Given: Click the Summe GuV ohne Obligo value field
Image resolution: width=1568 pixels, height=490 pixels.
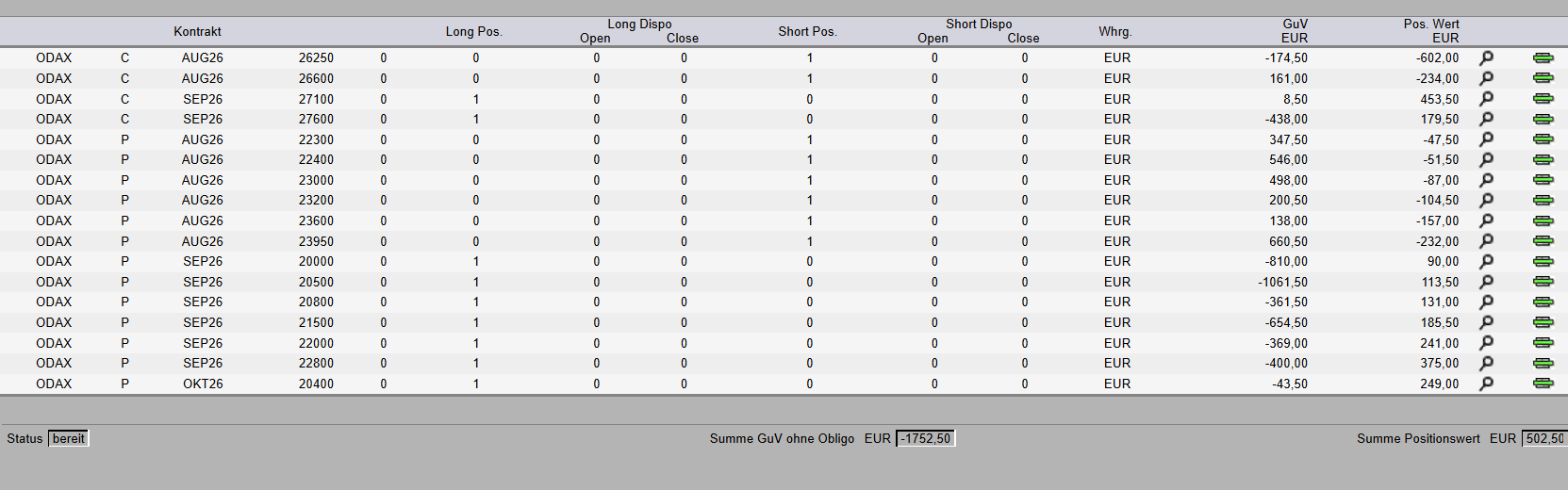Looking at the screenshot, I should pyautogui.click(x=925, y=438).
